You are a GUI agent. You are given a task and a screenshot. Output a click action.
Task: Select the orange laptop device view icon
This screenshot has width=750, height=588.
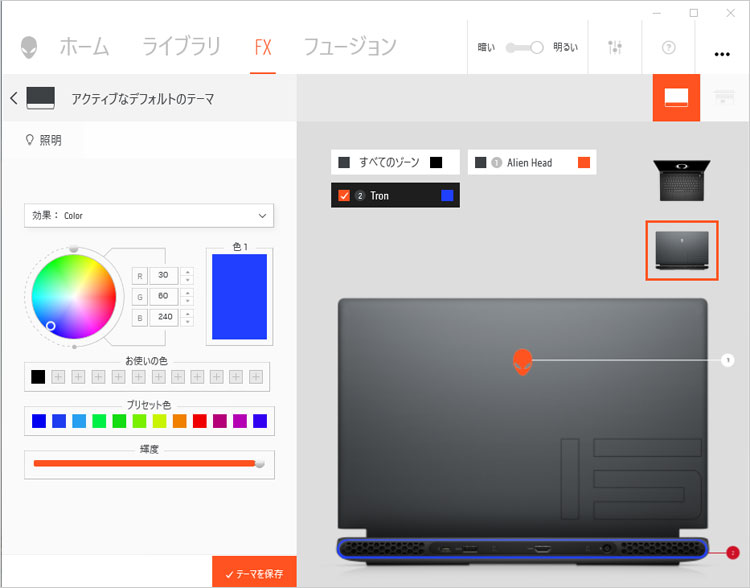pyautogui.click(x=676, y=98)
